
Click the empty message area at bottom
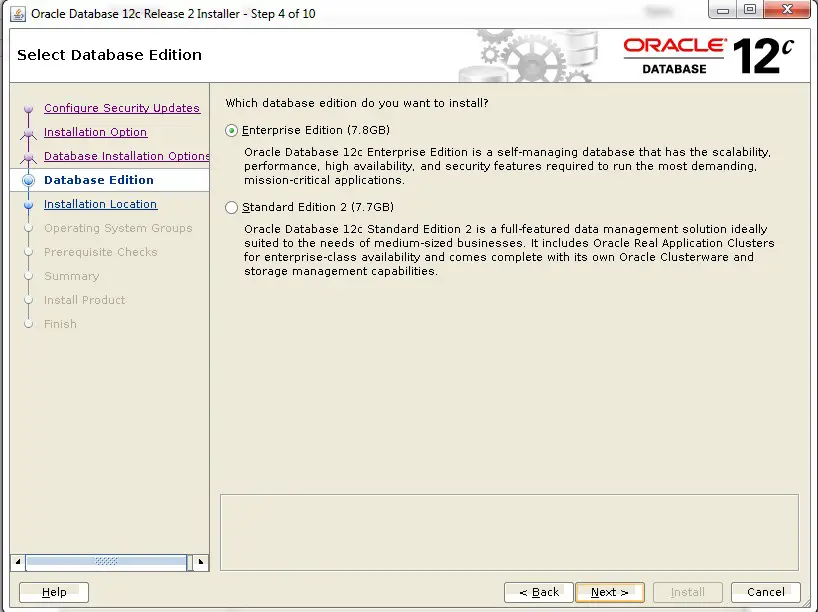tap(509, 532)
